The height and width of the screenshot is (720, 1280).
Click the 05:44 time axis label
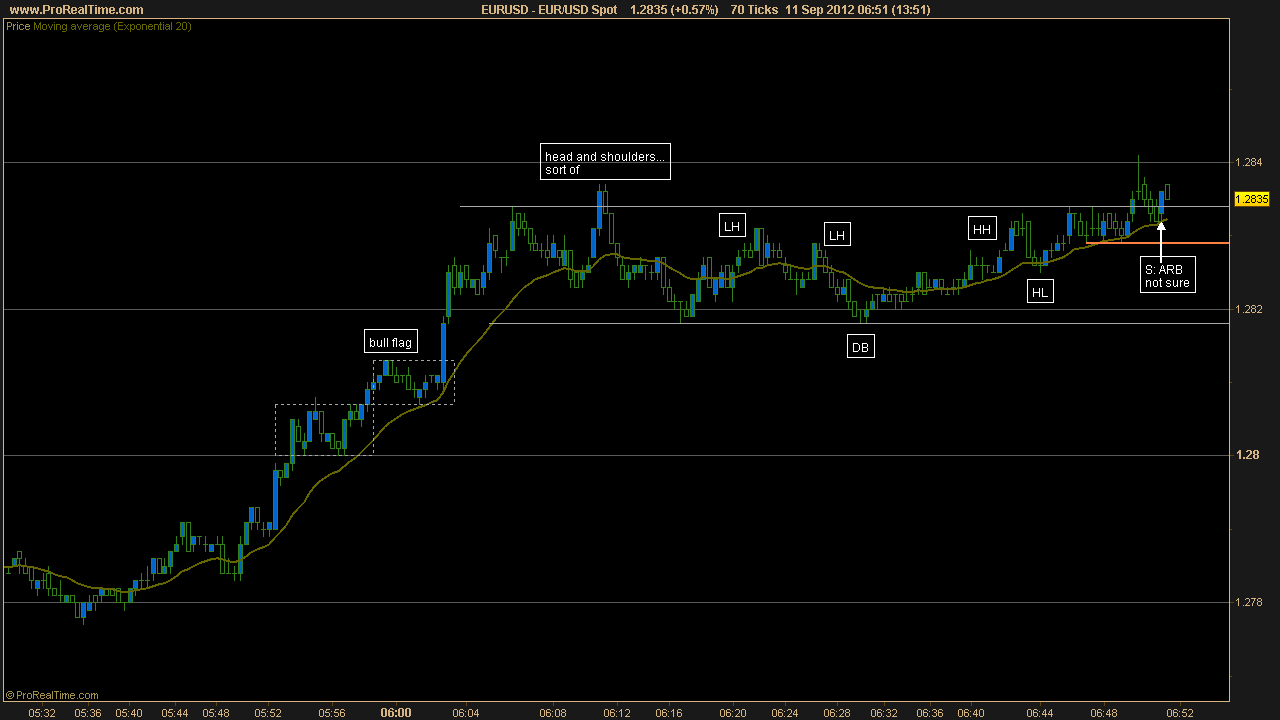[175, 713]
